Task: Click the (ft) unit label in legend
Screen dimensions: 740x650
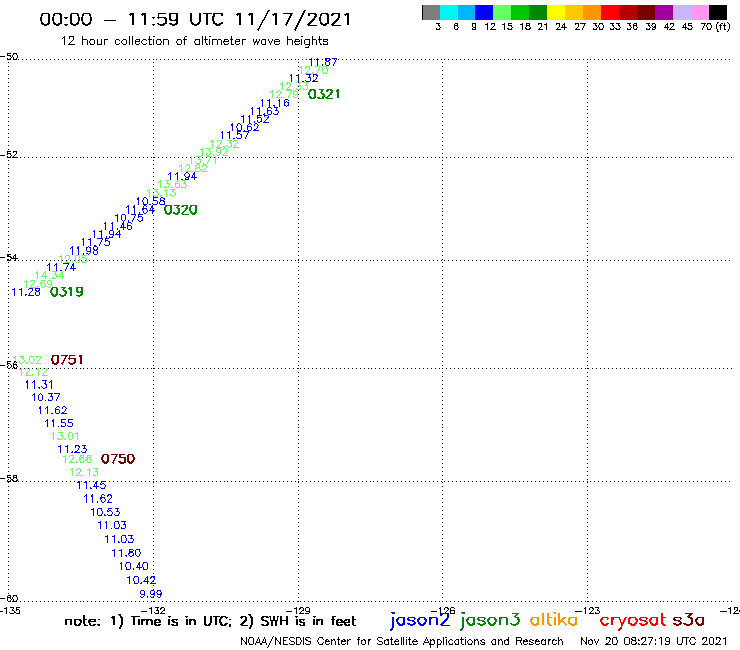Action: (723, 26)
